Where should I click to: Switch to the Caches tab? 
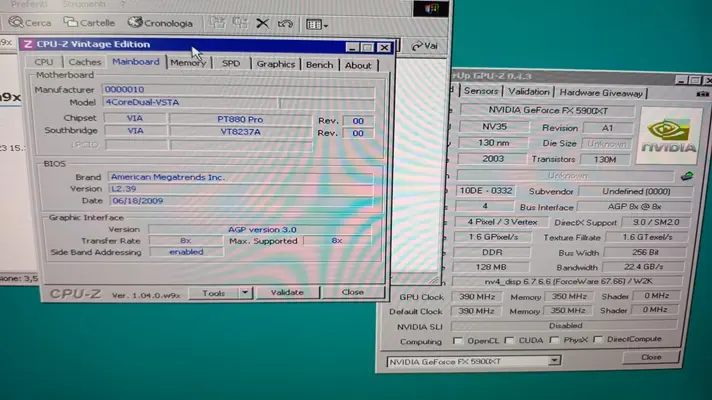(84, 62)
